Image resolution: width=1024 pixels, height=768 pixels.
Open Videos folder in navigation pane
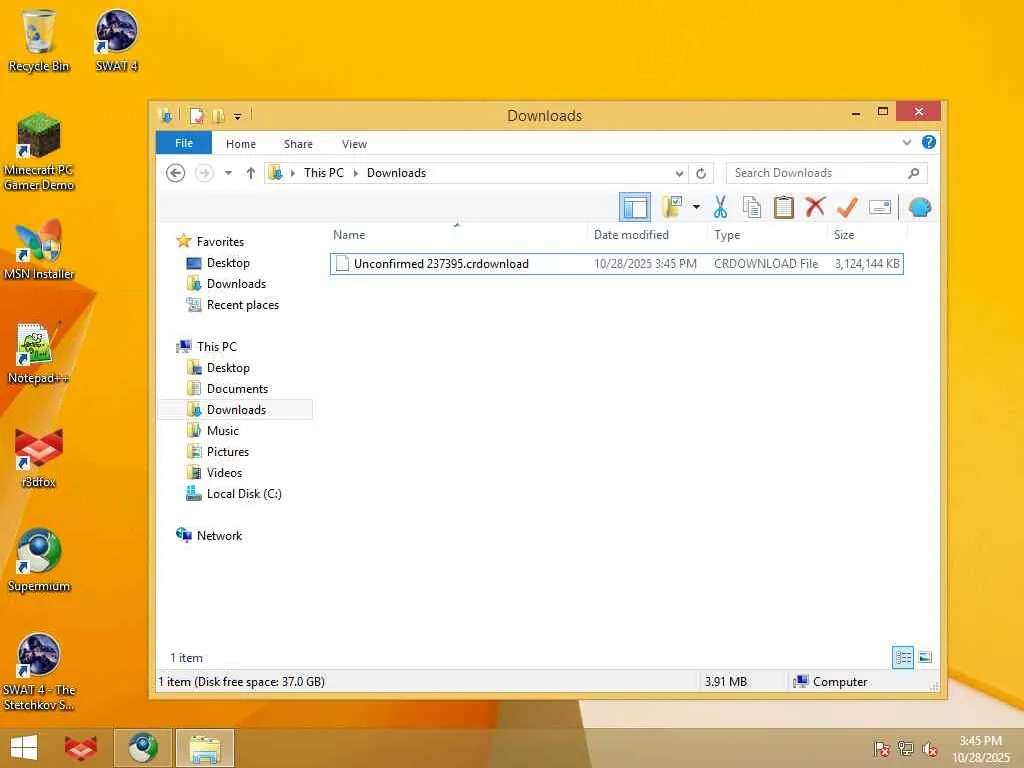[224, 473]
